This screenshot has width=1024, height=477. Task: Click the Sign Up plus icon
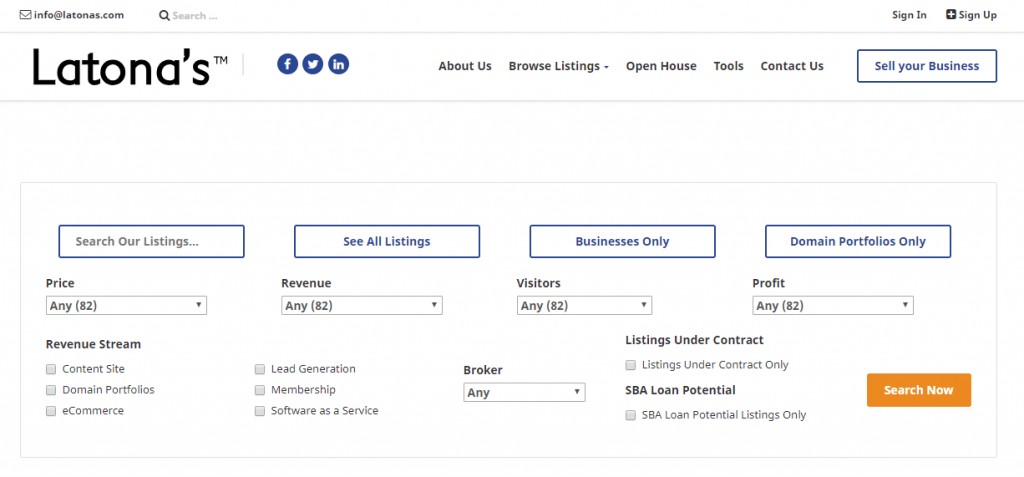(x=951, y=14)
